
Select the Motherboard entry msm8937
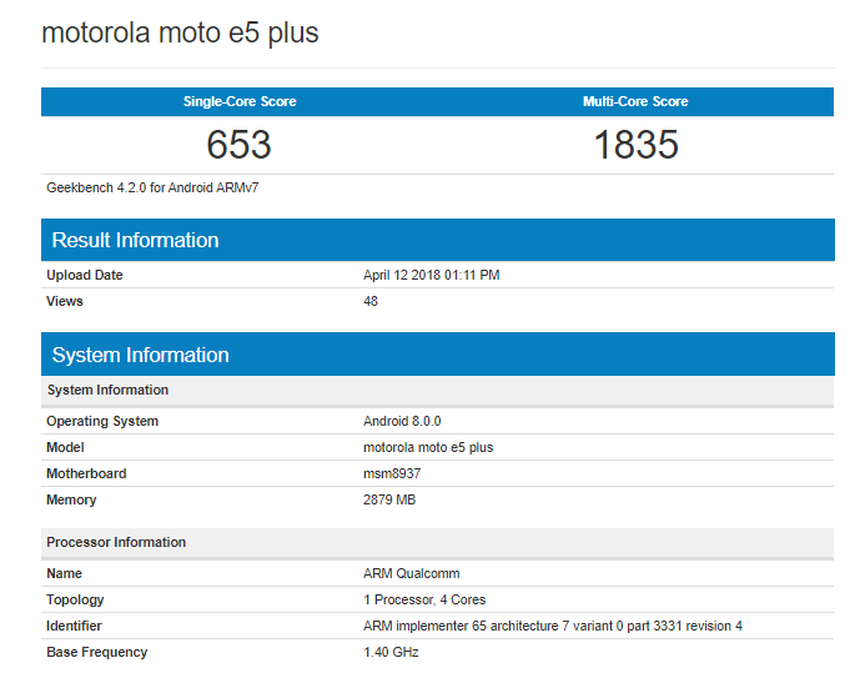[391, 473]
